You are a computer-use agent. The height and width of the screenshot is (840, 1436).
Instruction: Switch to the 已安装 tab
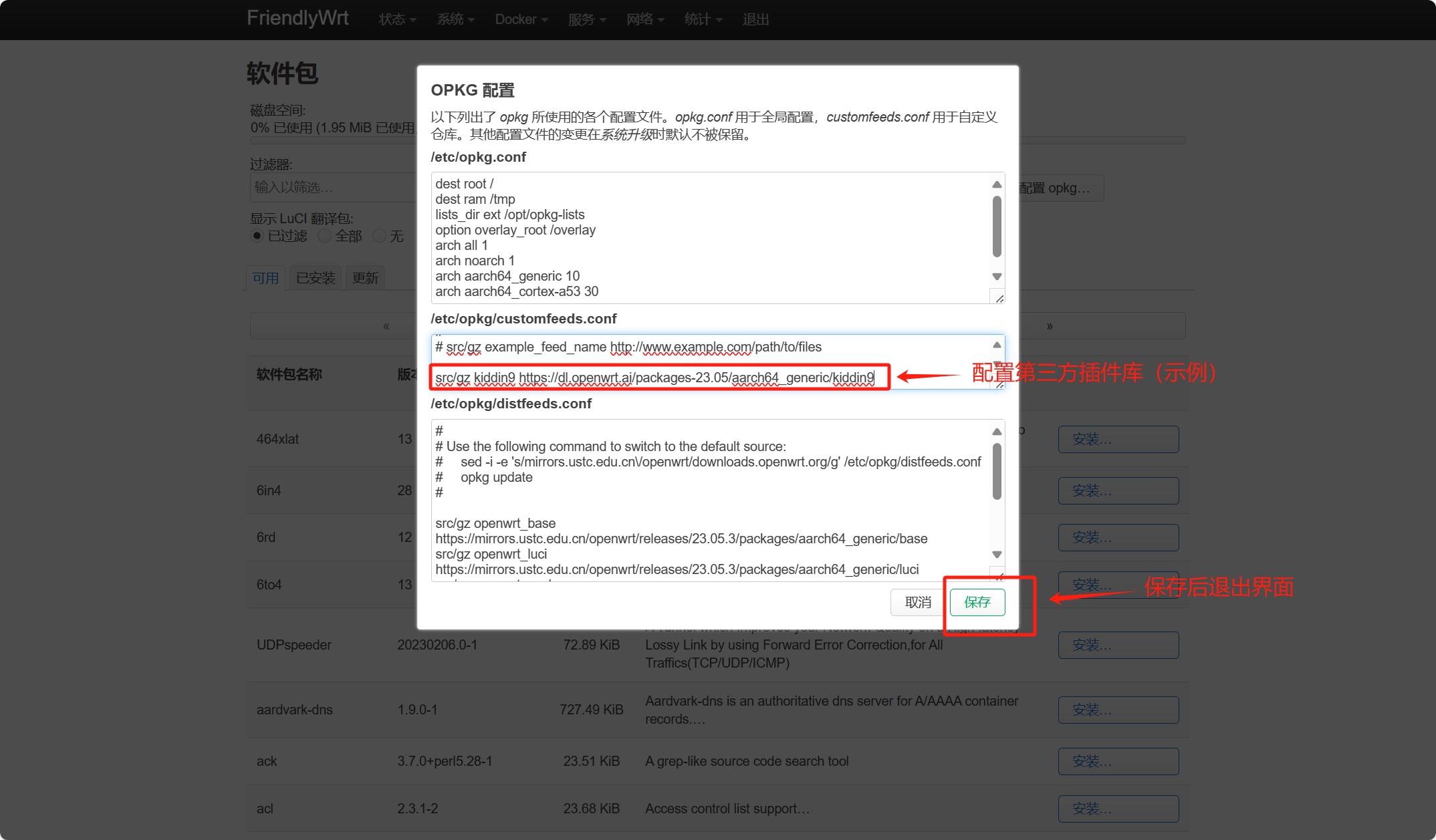click(316, 278)
